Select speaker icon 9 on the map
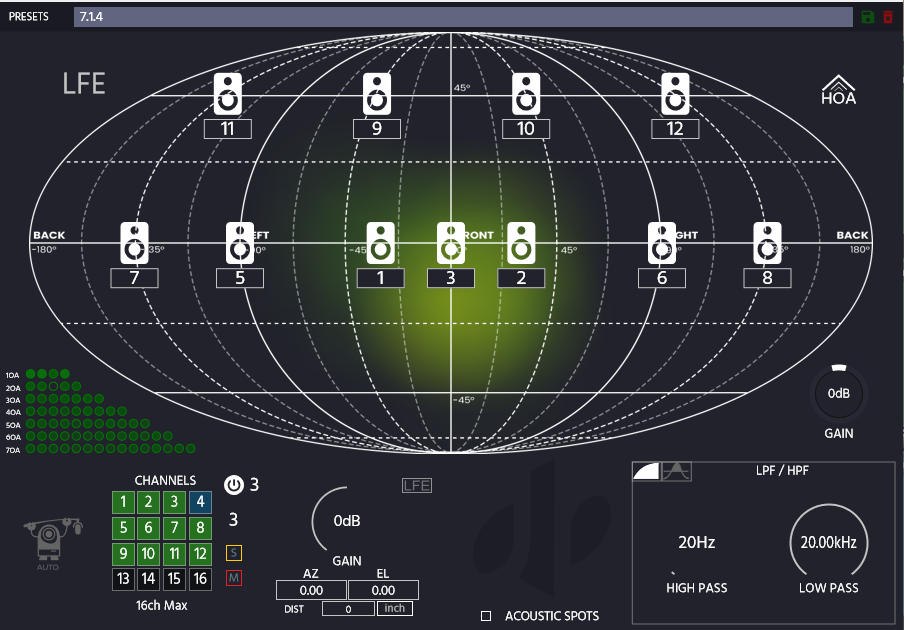Image resolution: width=904 pixels, height=630 pixels. pyautogui.click(x=376, y=94)
